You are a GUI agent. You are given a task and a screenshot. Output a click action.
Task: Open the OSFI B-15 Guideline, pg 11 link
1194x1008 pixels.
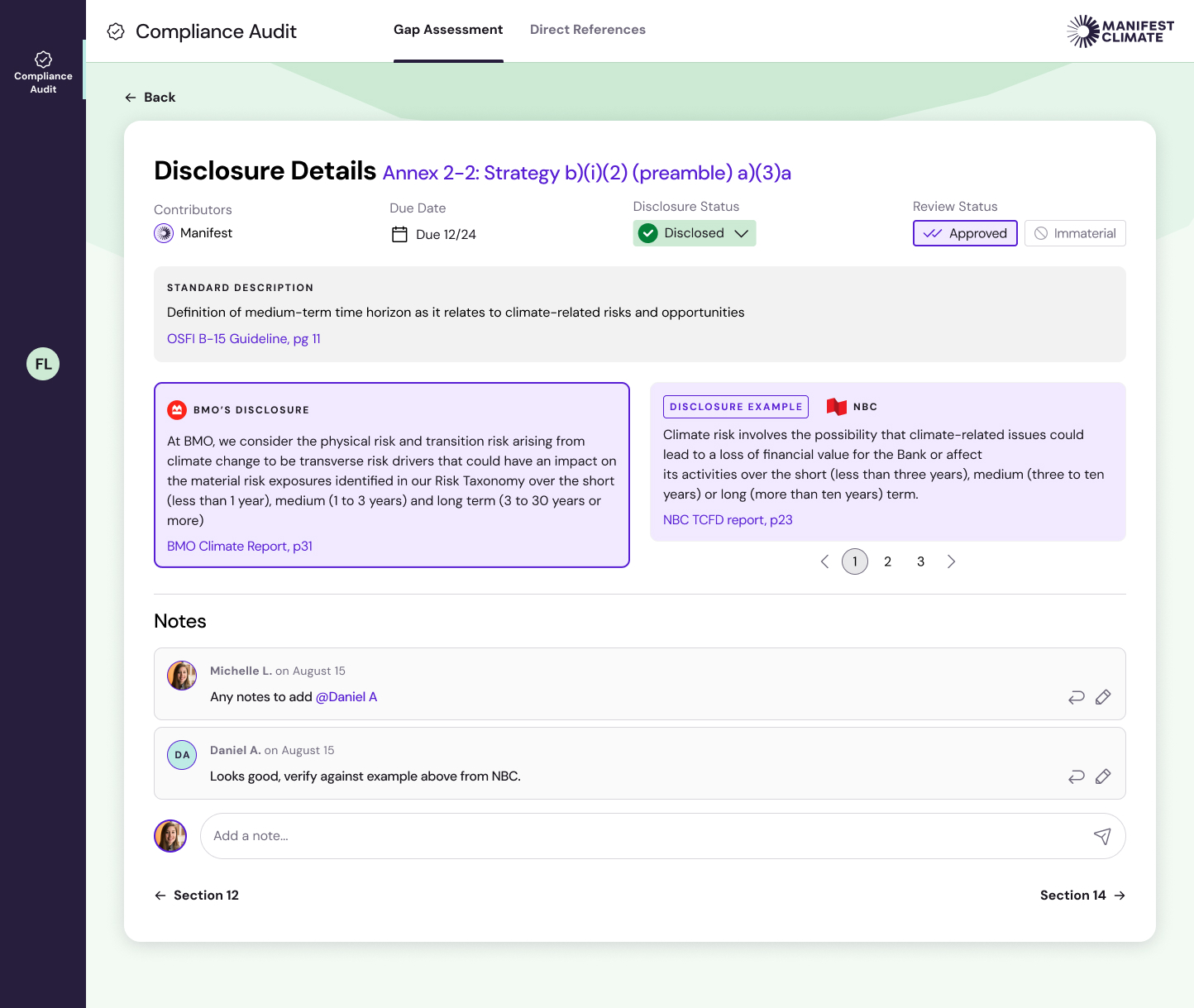(244, 339)
